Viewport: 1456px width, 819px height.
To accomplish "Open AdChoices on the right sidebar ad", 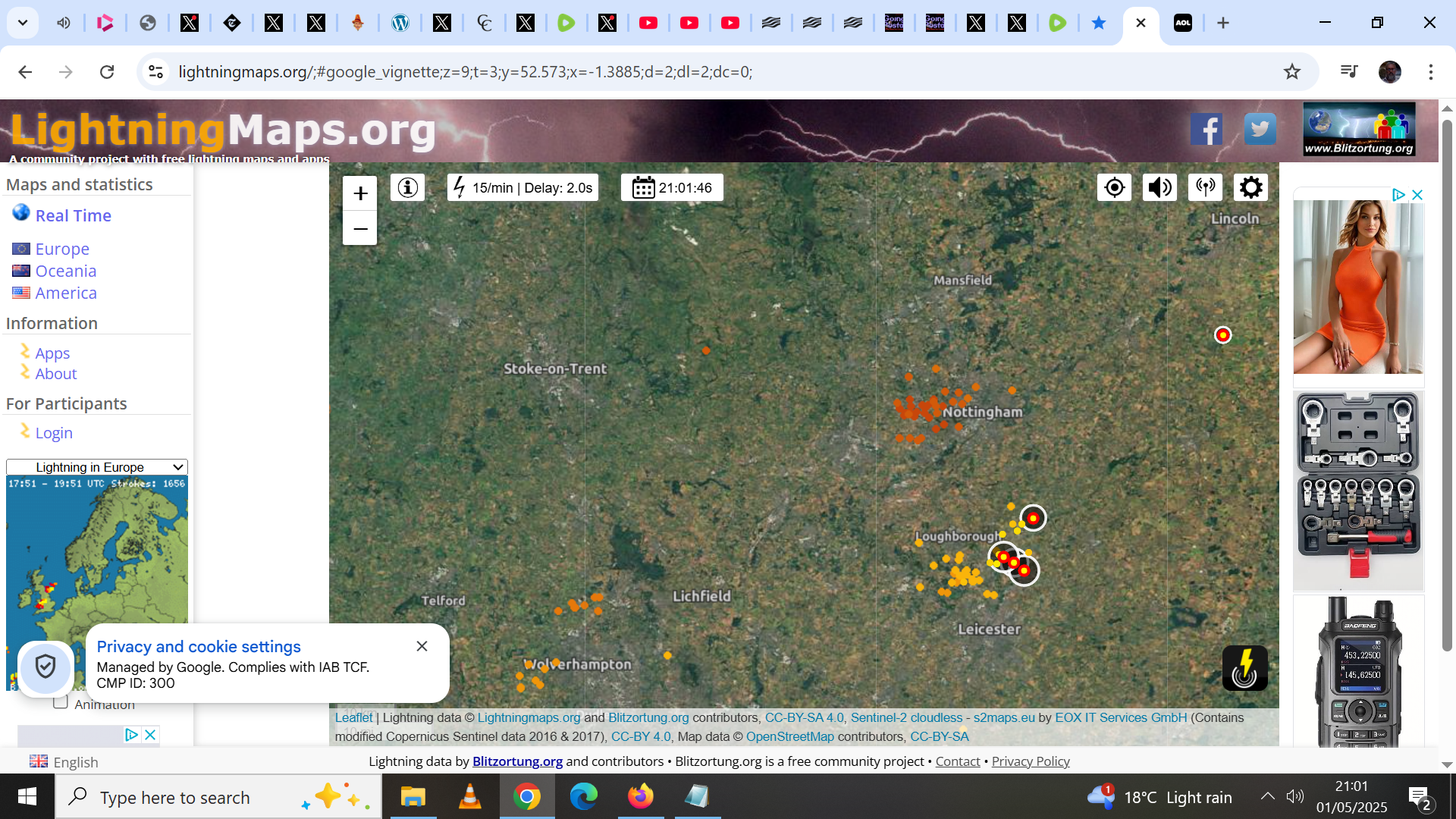I will coord(1399,195).
